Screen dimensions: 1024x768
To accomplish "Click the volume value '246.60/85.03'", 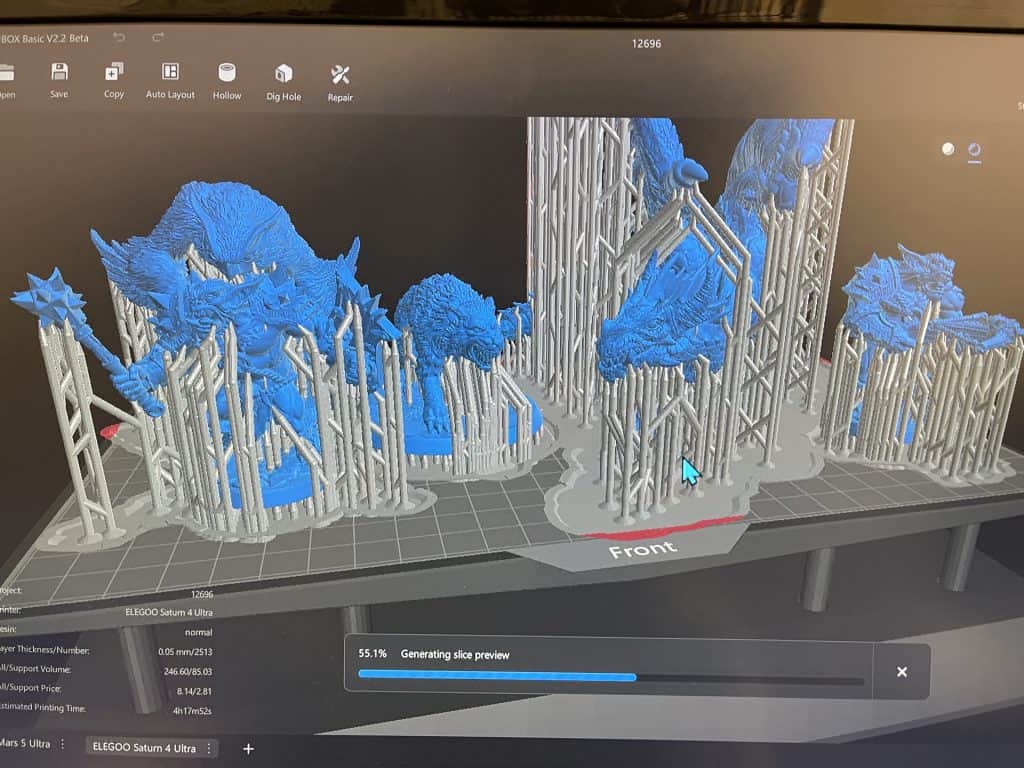I will point(188,671).
